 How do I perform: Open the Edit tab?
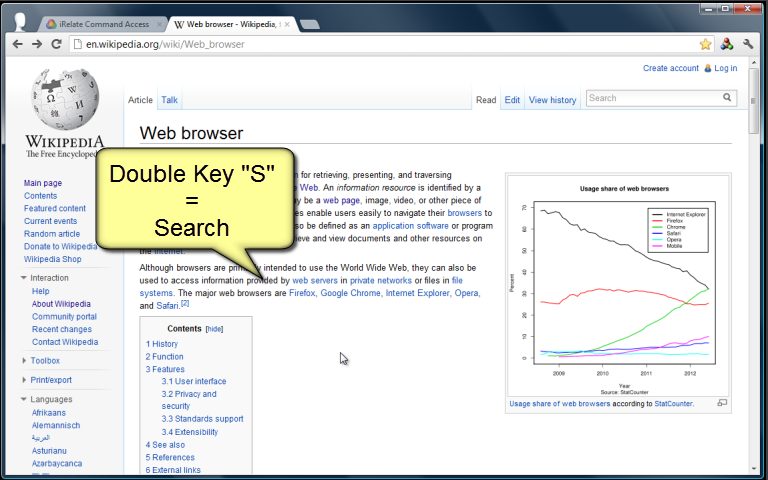coord(512,100)
